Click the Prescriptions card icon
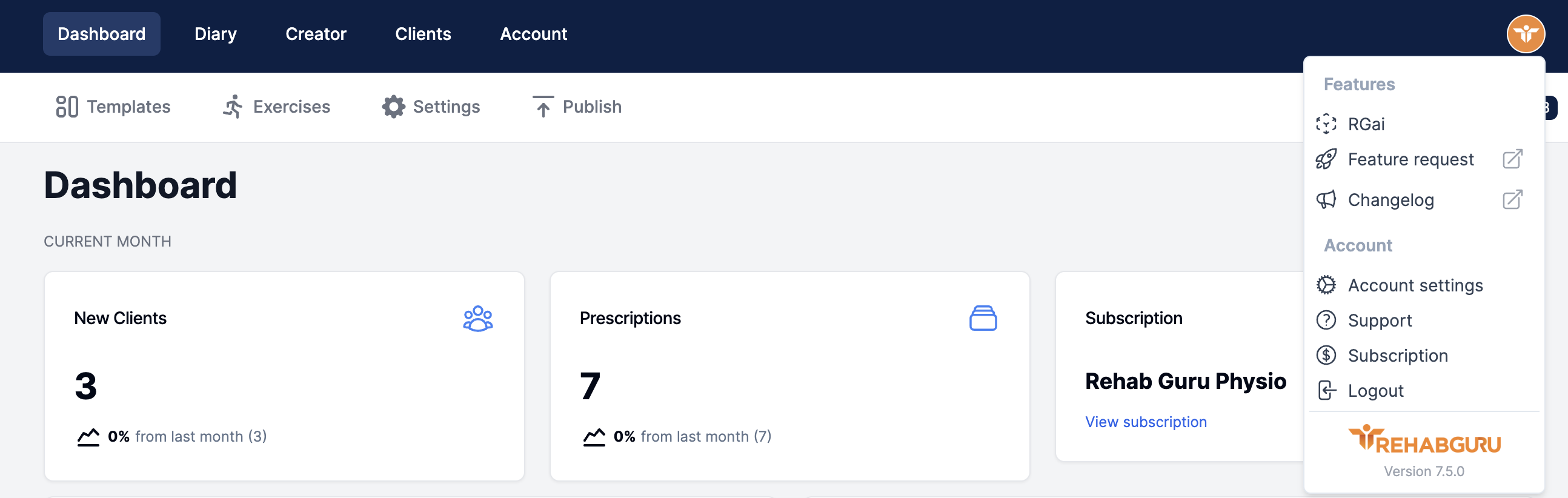 coord(983,319)
